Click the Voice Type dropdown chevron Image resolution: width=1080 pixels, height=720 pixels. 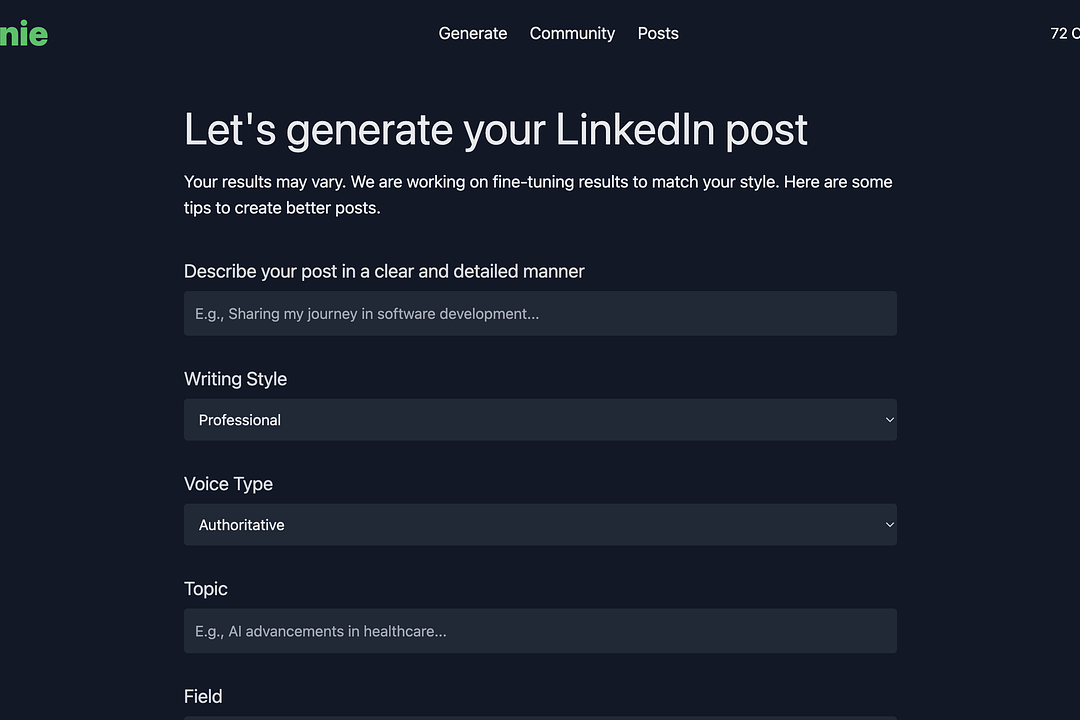coord(888,524)
